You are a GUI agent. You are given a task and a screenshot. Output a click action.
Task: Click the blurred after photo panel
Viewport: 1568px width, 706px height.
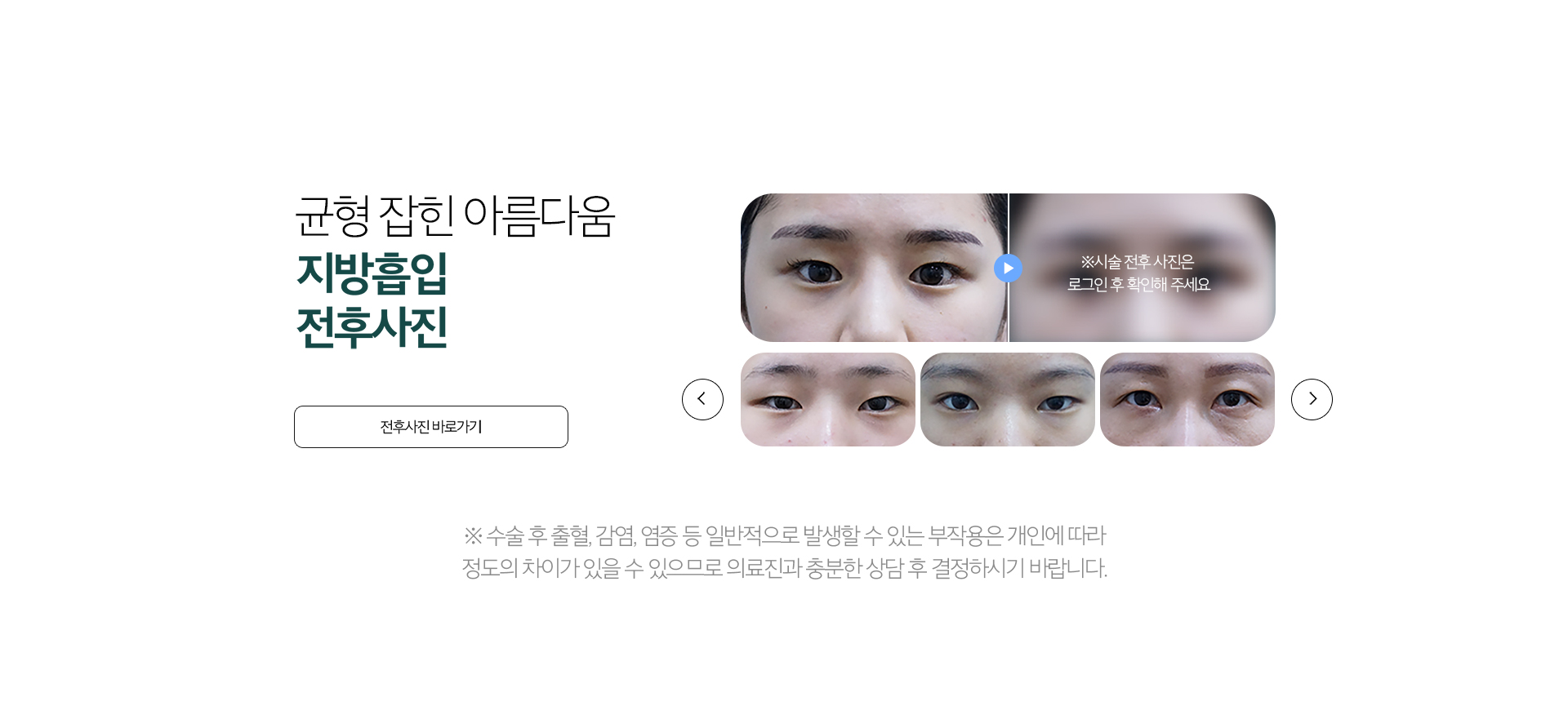1143,268
